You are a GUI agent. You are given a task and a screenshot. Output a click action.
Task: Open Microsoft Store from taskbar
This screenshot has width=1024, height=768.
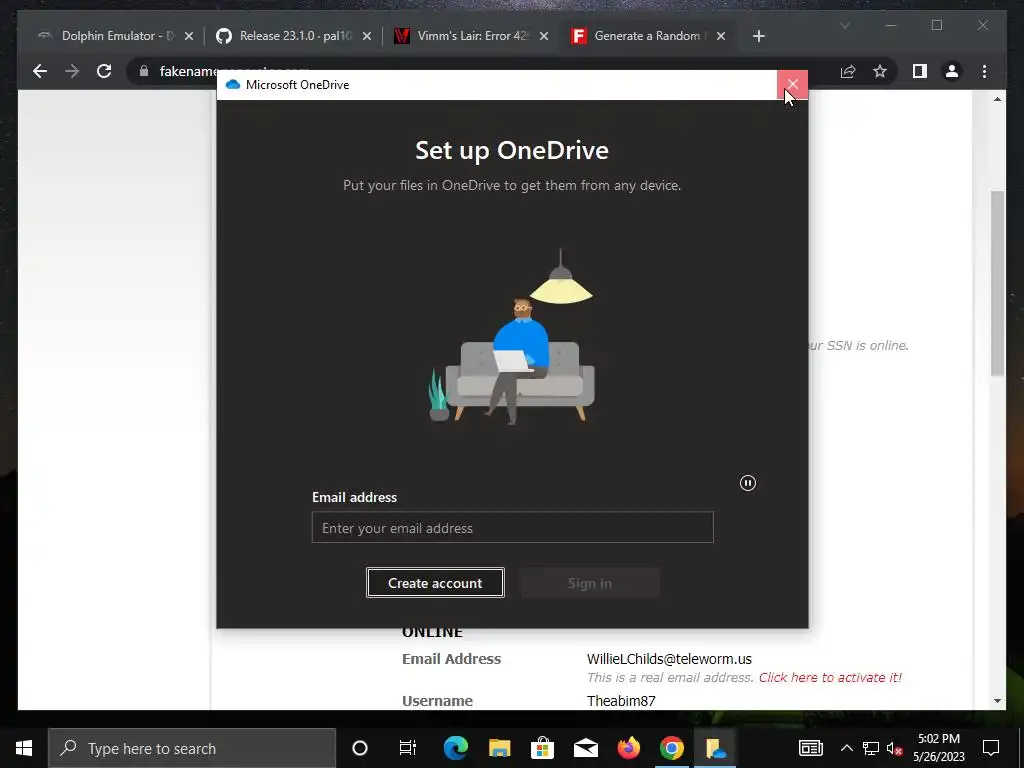tap(542, 748)
